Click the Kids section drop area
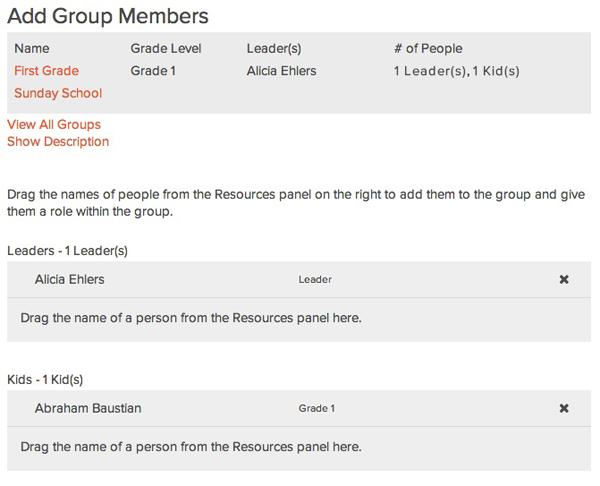 click(190, 447)
